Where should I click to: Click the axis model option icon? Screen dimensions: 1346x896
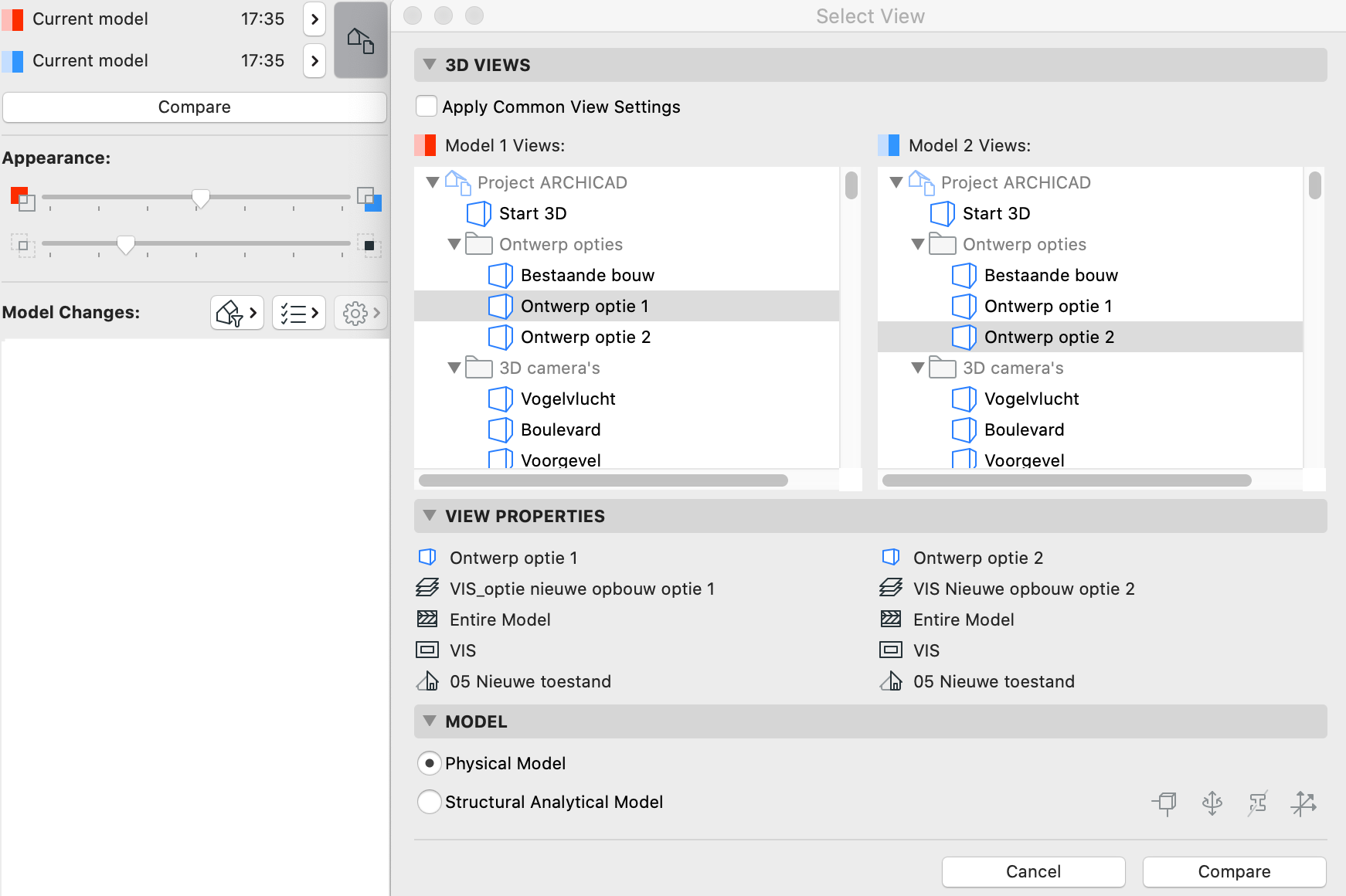point(1304,803)
